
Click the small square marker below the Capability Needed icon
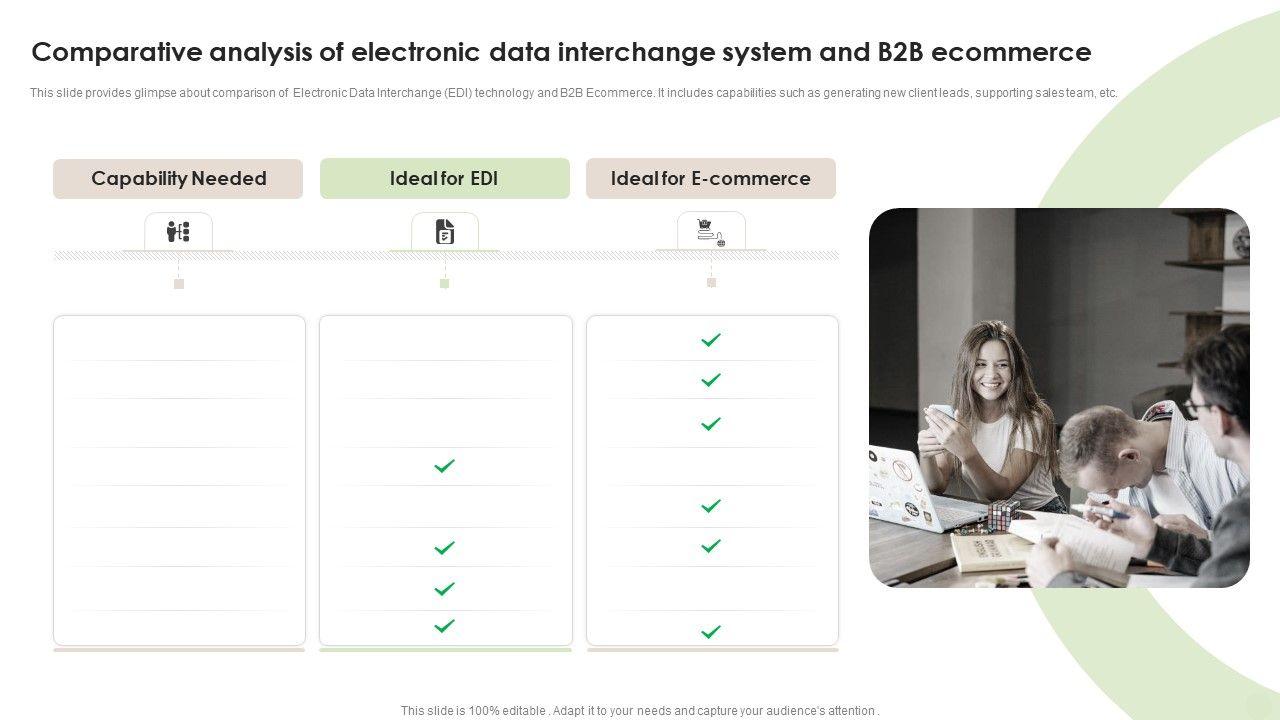(x=179, y=284)
